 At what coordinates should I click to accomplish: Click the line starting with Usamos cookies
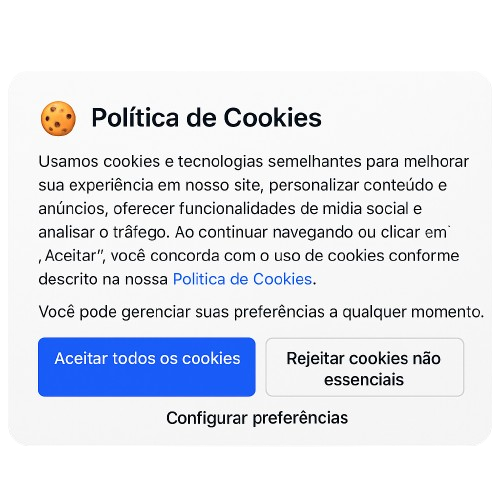coord(254,162)
